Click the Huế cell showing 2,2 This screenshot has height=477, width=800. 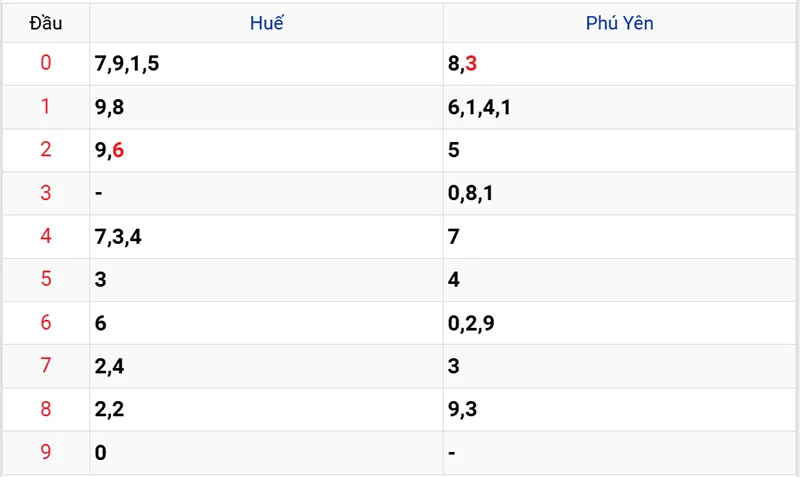pos(109,409)
